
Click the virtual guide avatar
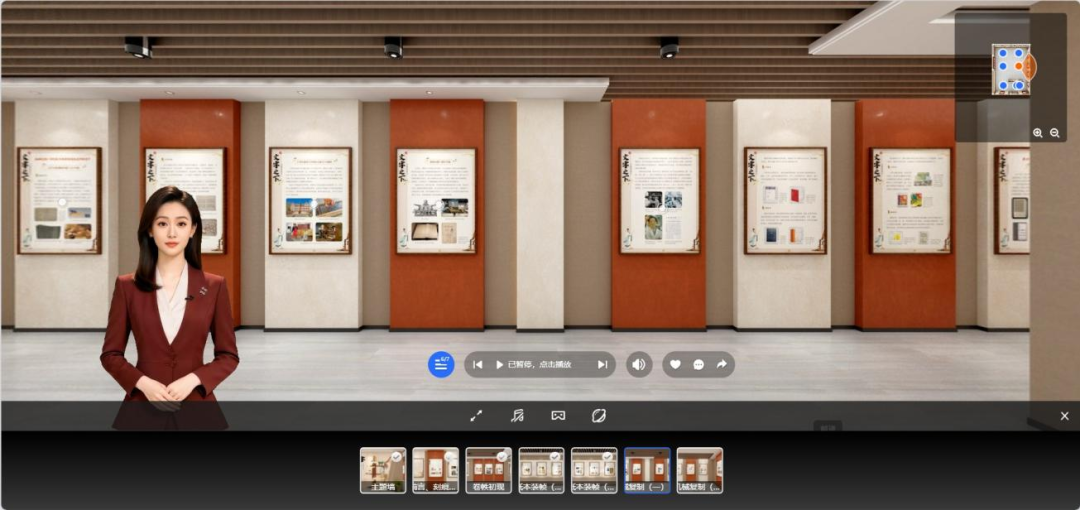169,303
